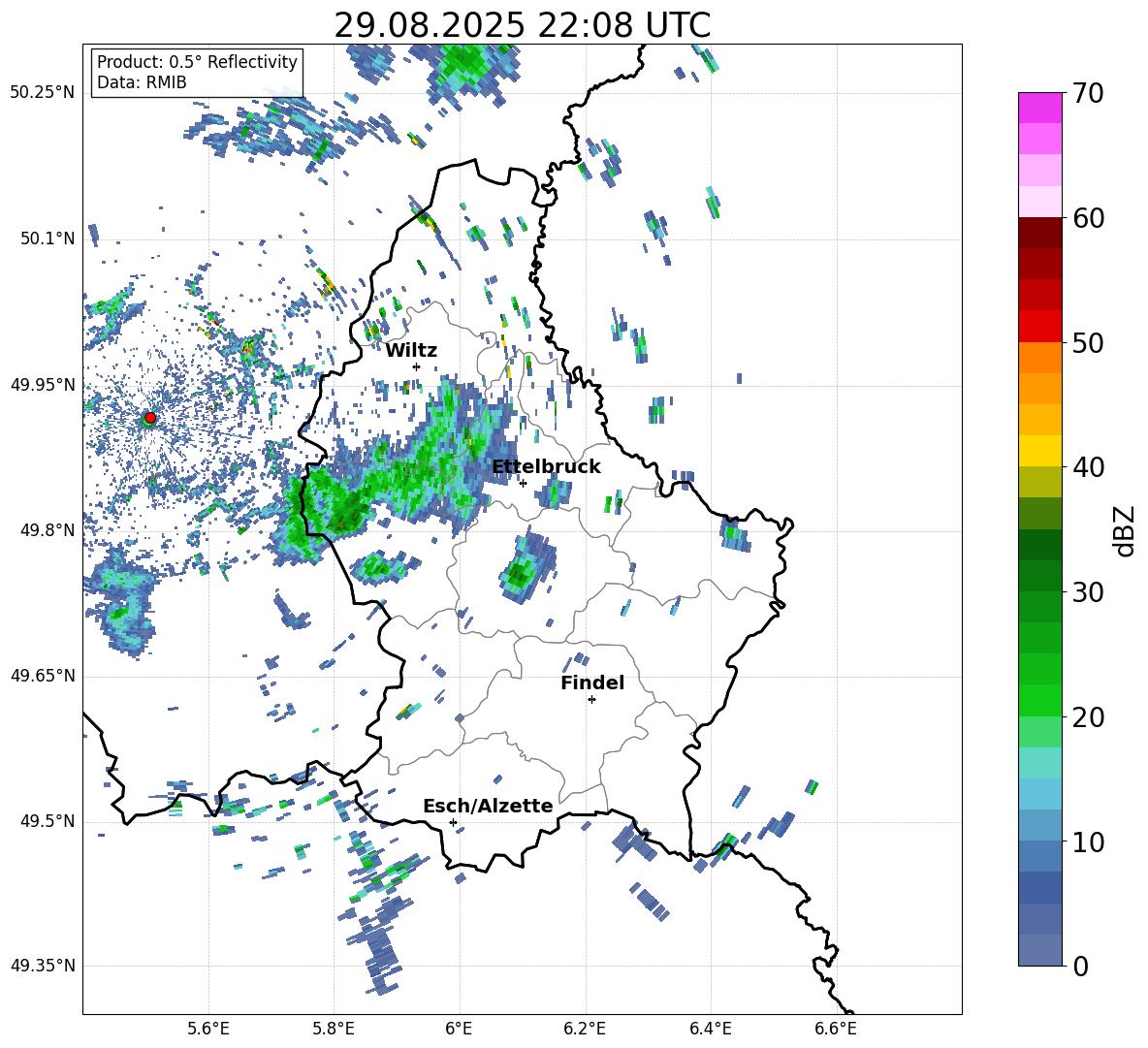Viewport: 1148px width, 1048px height.
Task: Click the dark red colorbar segment below 60
Action: 1039,234
